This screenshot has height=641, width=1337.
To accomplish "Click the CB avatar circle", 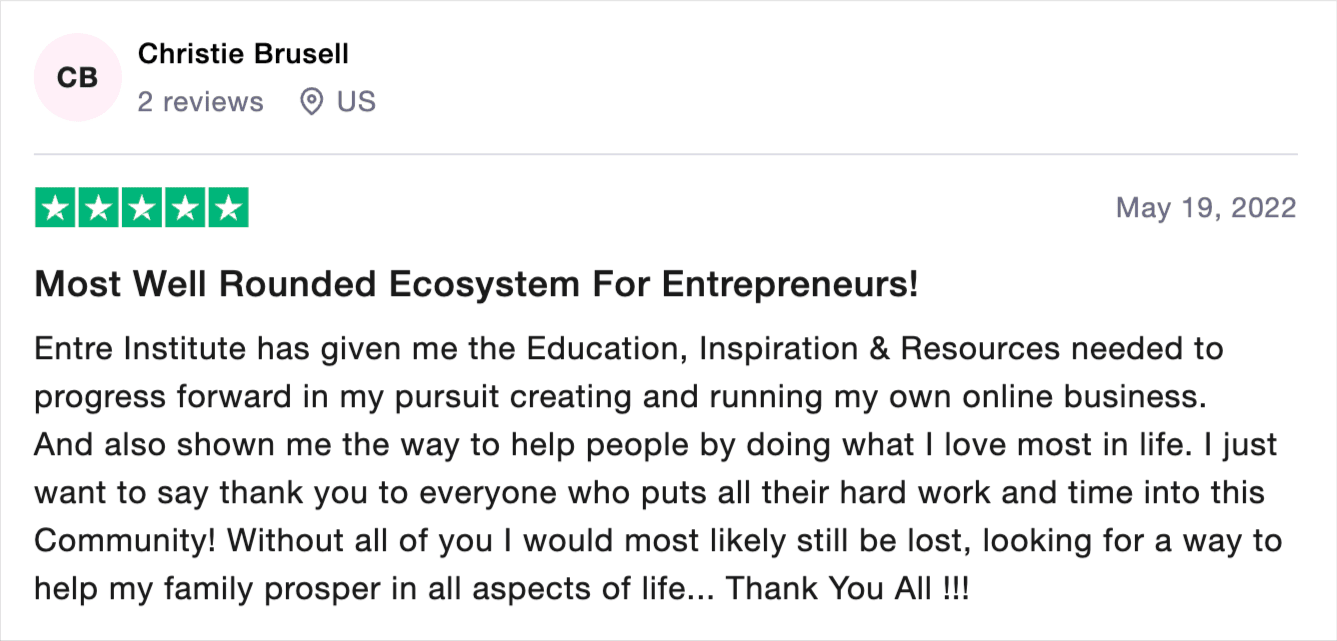I will coord(77,77).
